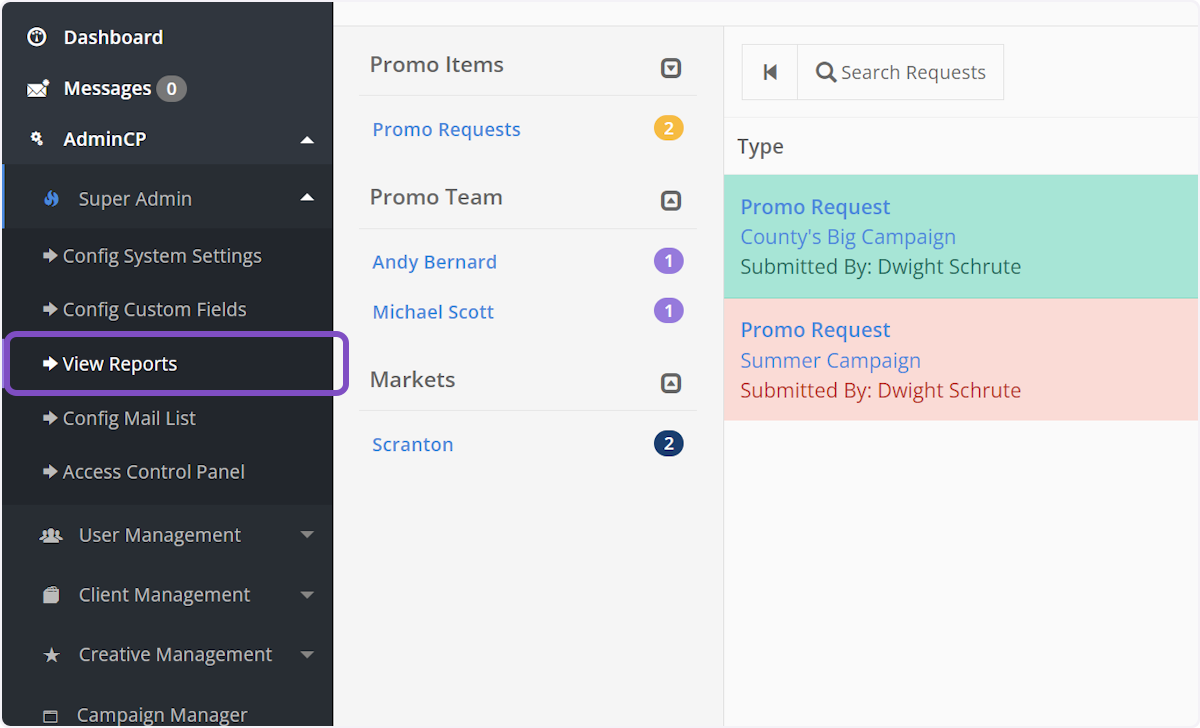Click the Super Admin flame icon
This screenshot has width=1200, height=728.
click(52, 199)
